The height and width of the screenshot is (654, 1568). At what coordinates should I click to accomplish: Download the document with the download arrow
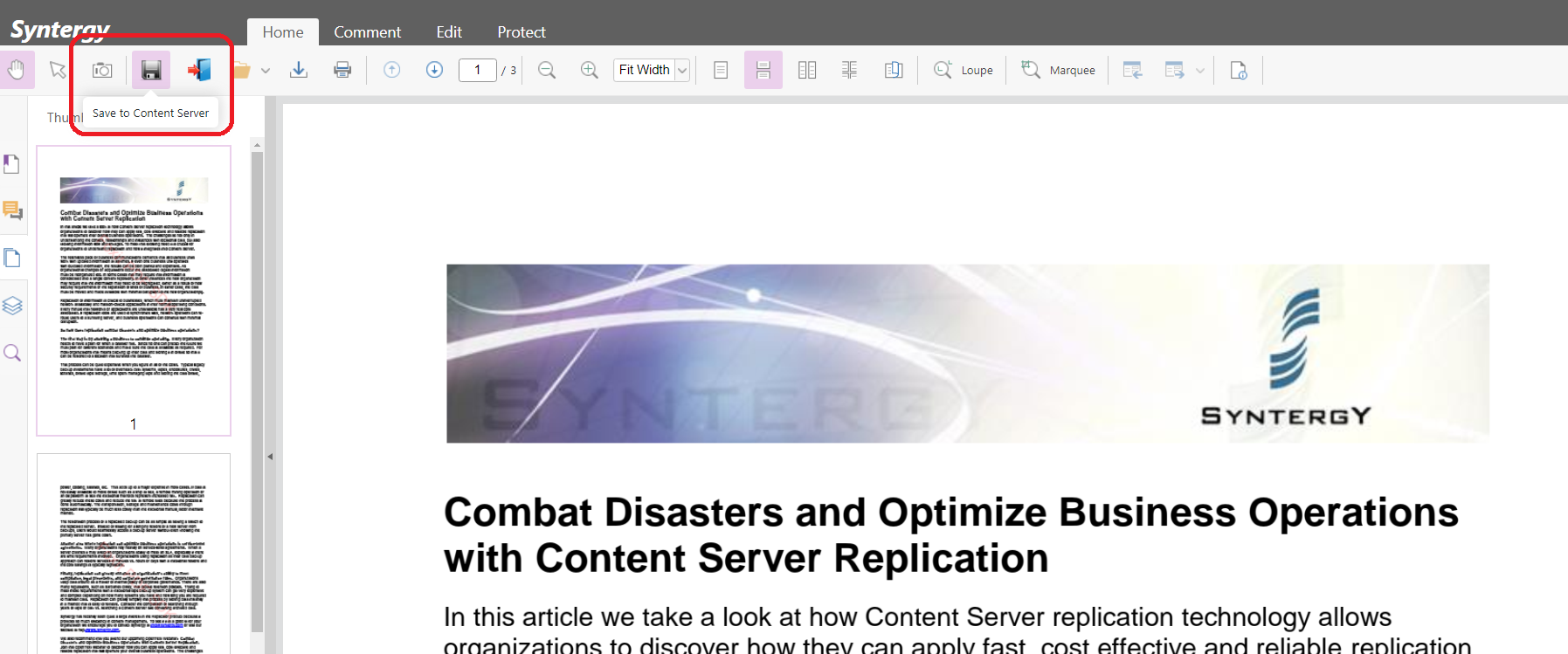[299, 70]
